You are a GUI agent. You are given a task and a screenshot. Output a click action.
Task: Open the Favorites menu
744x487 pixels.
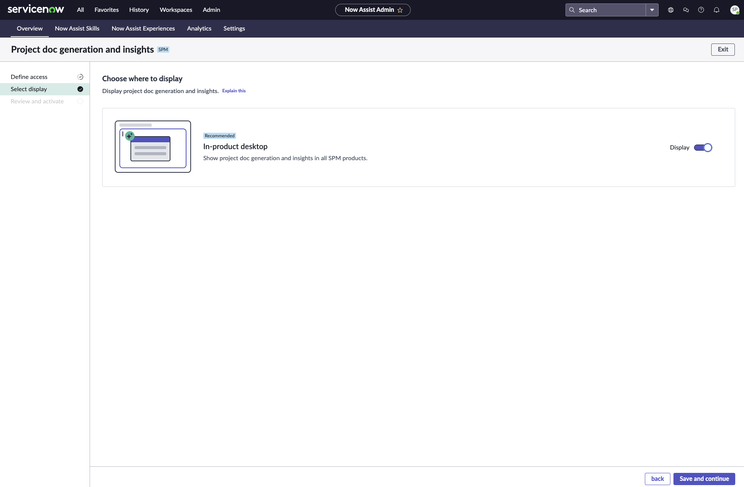(106, 9)
